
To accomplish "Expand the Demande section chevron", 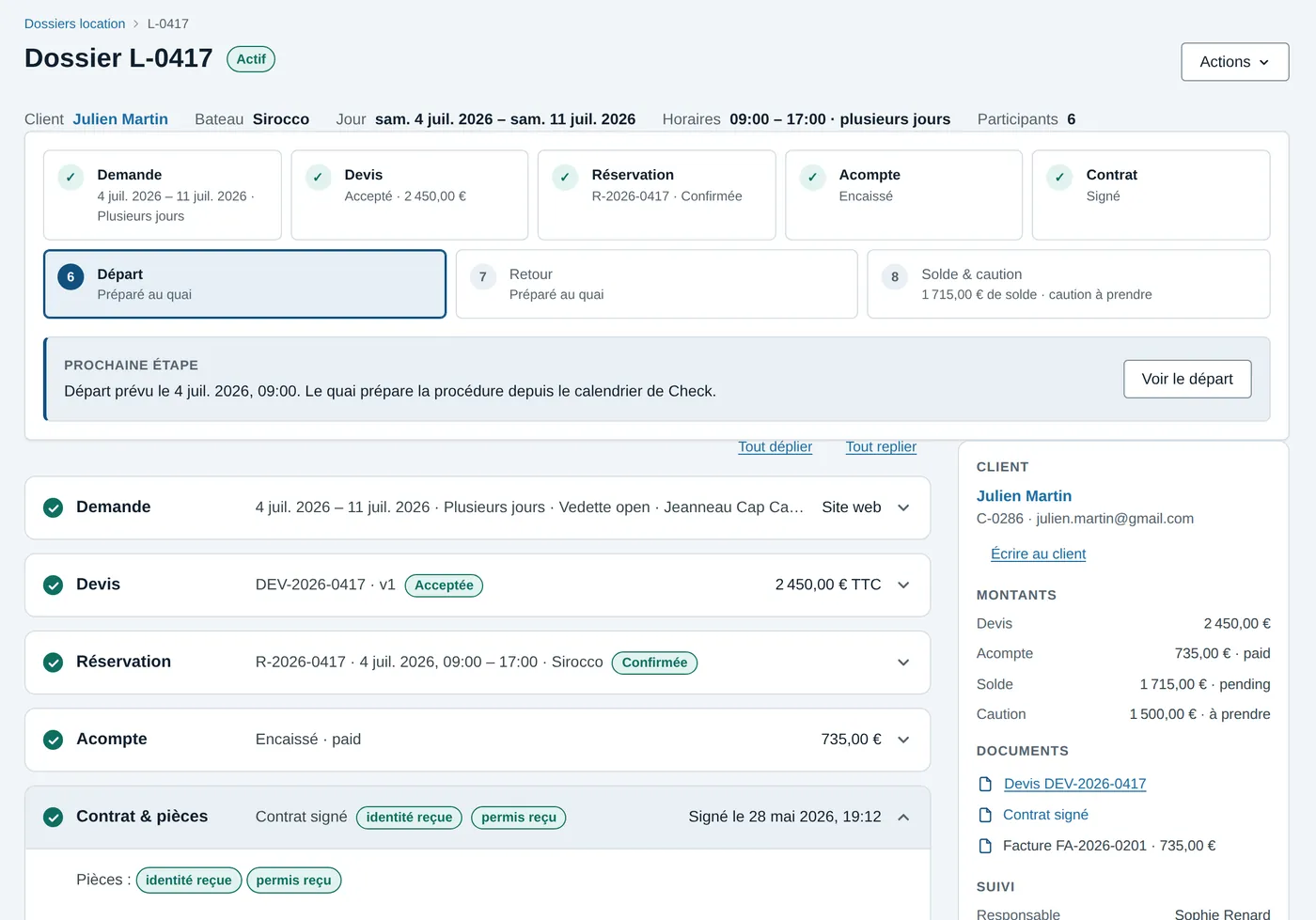I will point(903,507).
